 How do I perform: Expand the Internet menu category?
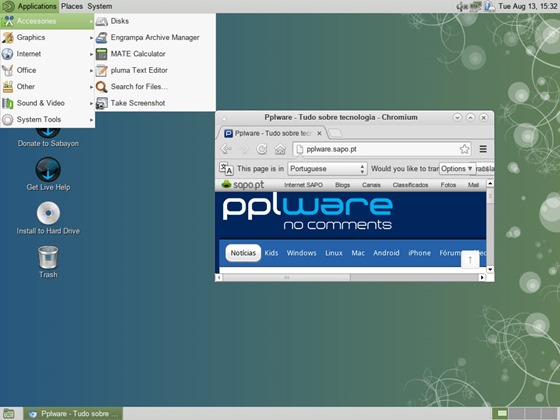(47, 54)
